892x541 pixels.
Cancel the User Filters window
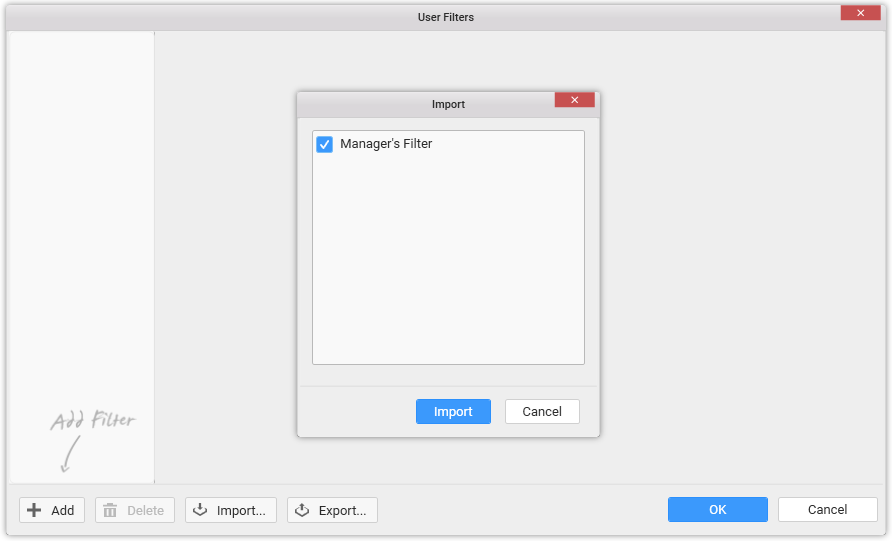coord(827,509)
